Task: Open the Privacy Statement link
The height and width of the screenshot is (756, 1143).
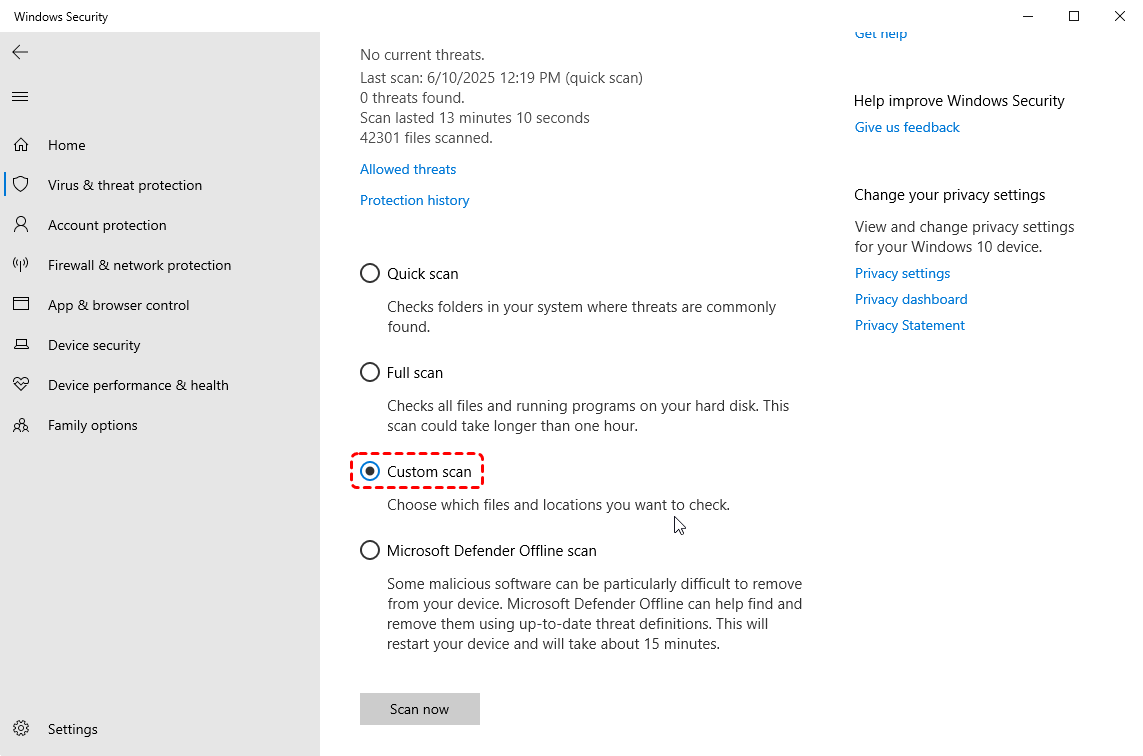Action: point(910,325)
